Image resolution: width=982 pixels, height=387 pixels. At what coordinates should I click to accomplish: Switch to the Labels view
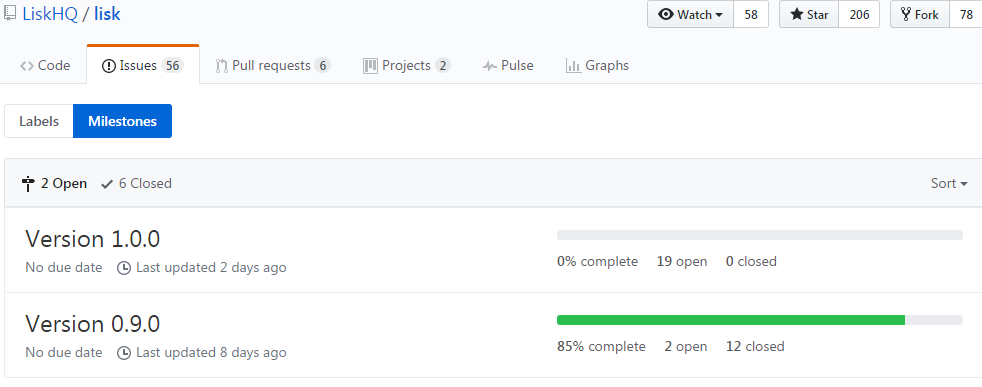pos(39,121)
